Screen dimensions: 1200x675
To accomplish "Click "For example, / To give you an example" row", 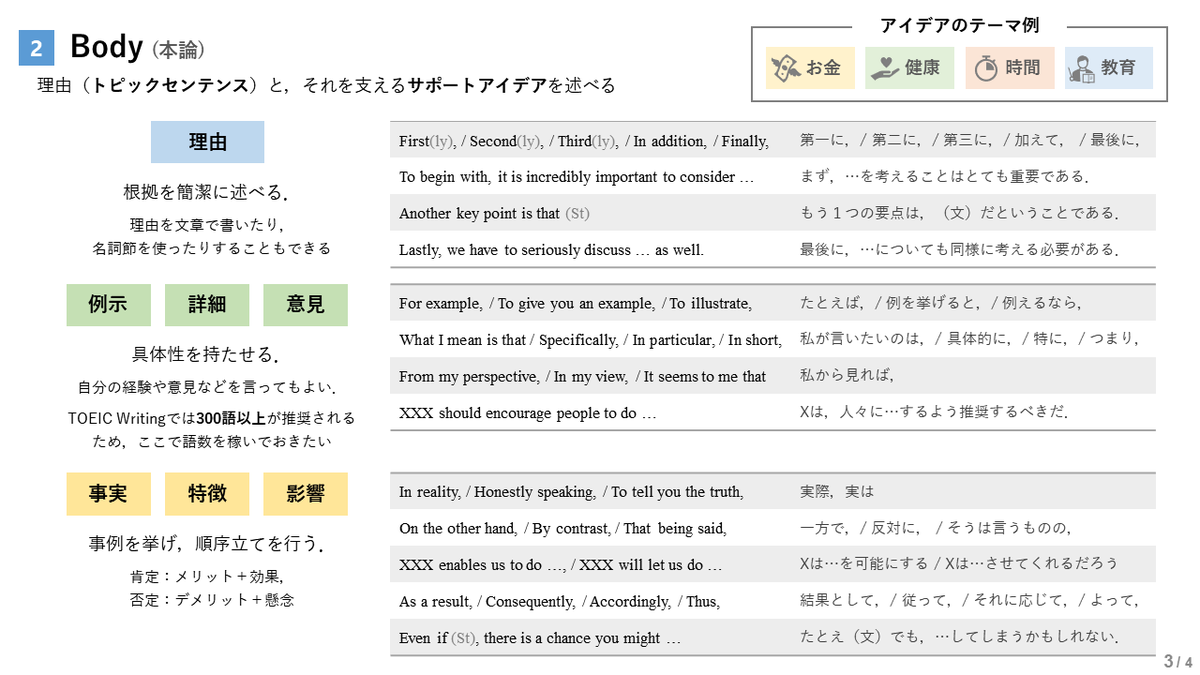I will pos(773,303).
